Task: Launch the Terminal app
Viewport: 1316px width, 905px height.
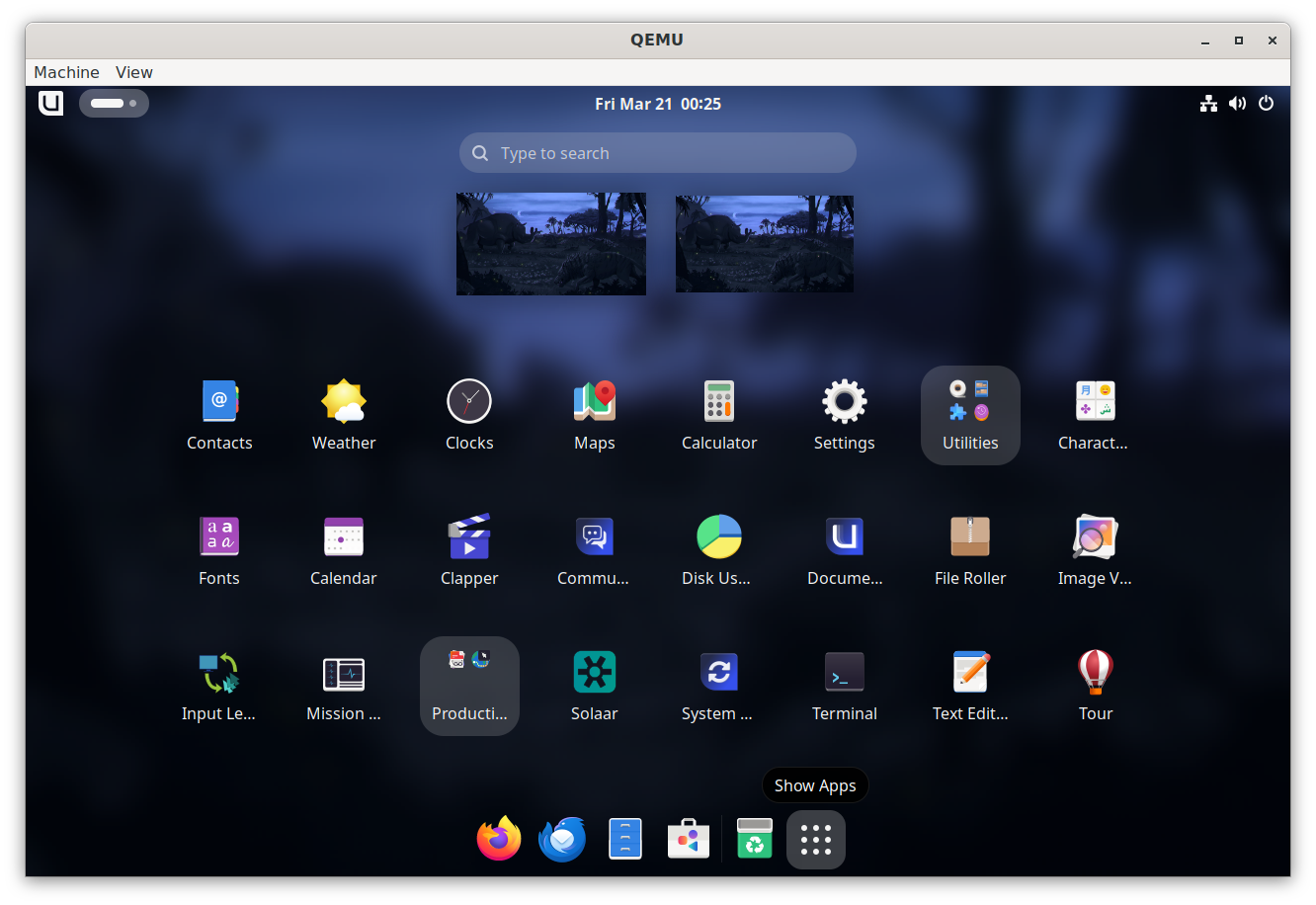Action: tap(845, 686)
